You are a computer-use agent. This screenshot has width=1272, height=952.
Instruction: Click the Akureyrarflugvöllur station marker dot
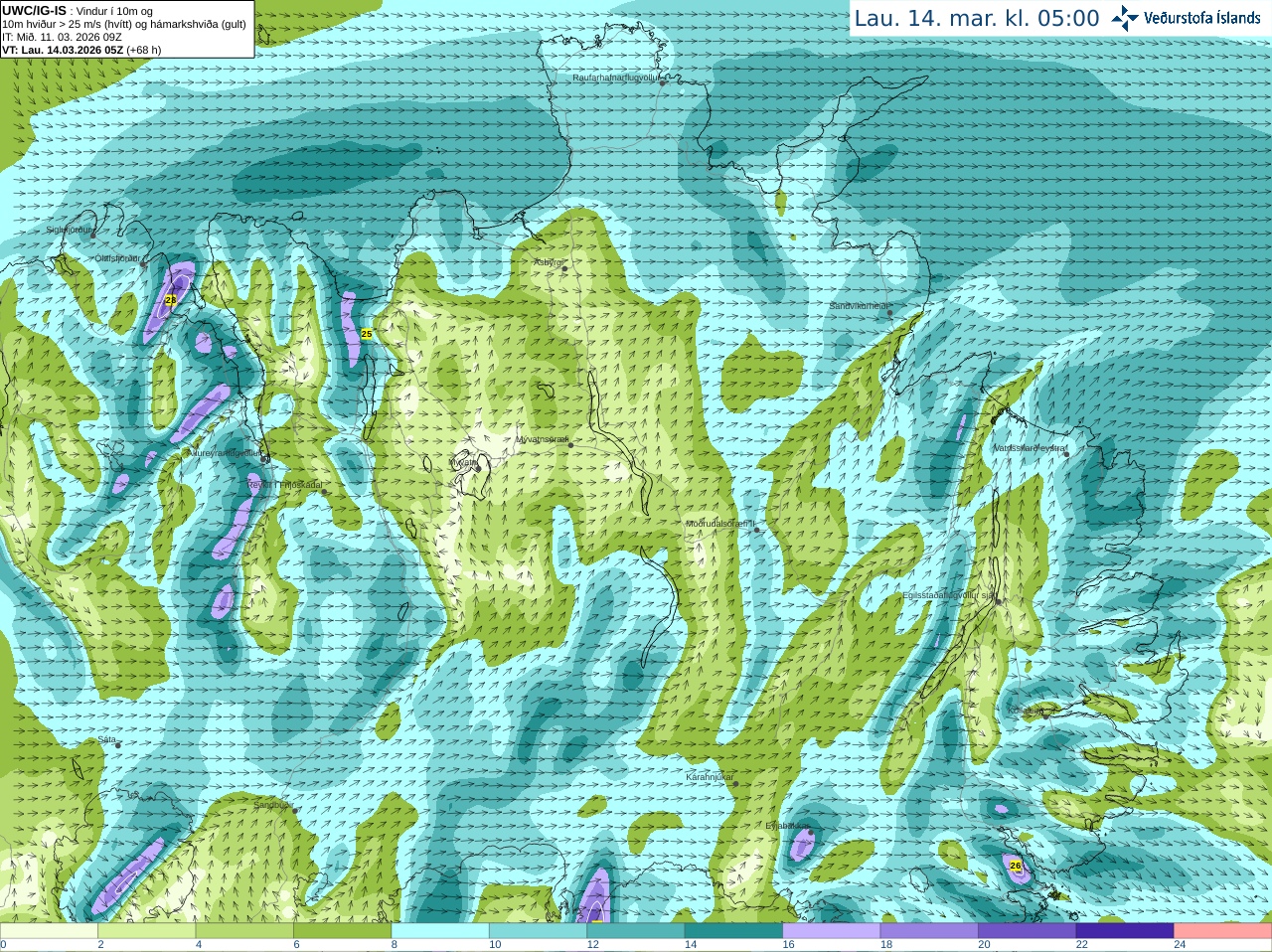pyautogui.click(x=264, y=459)
